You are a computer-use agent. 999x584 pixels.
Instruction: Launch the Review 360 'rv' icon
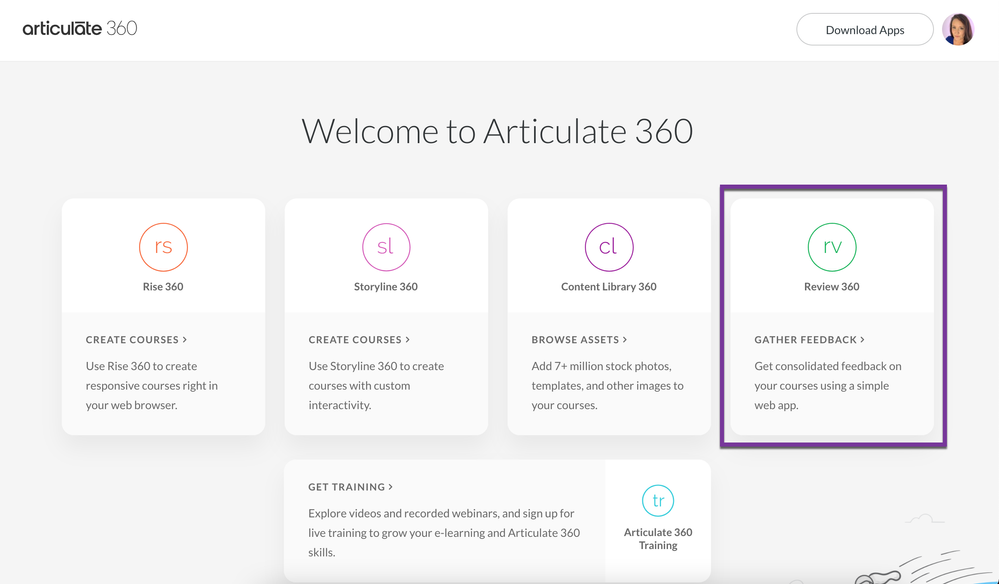[832, 247]
